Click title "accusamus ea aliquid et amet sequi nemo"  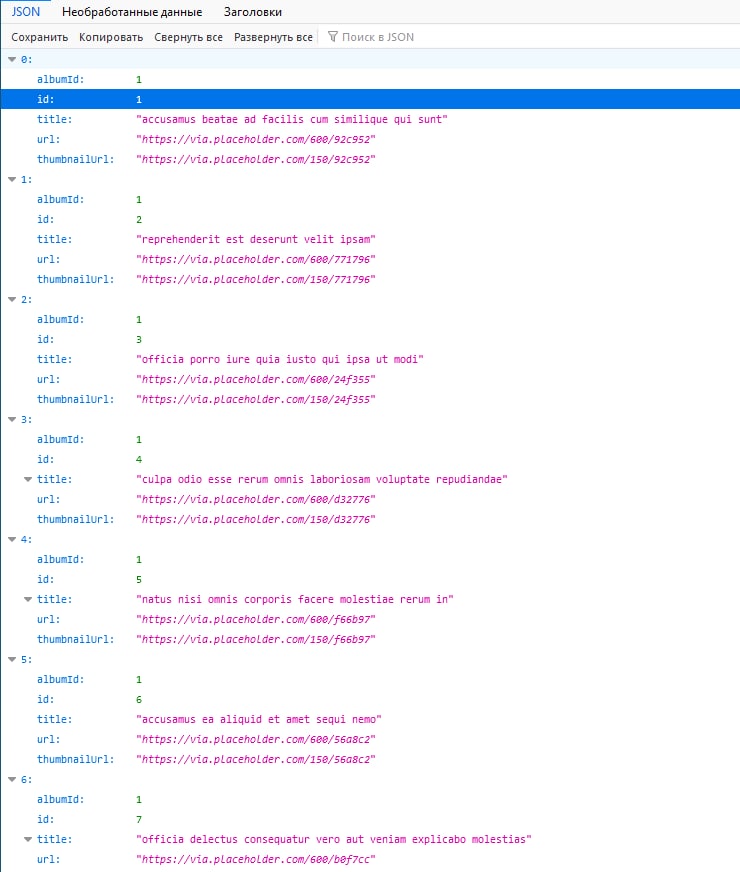click(259, 720)
